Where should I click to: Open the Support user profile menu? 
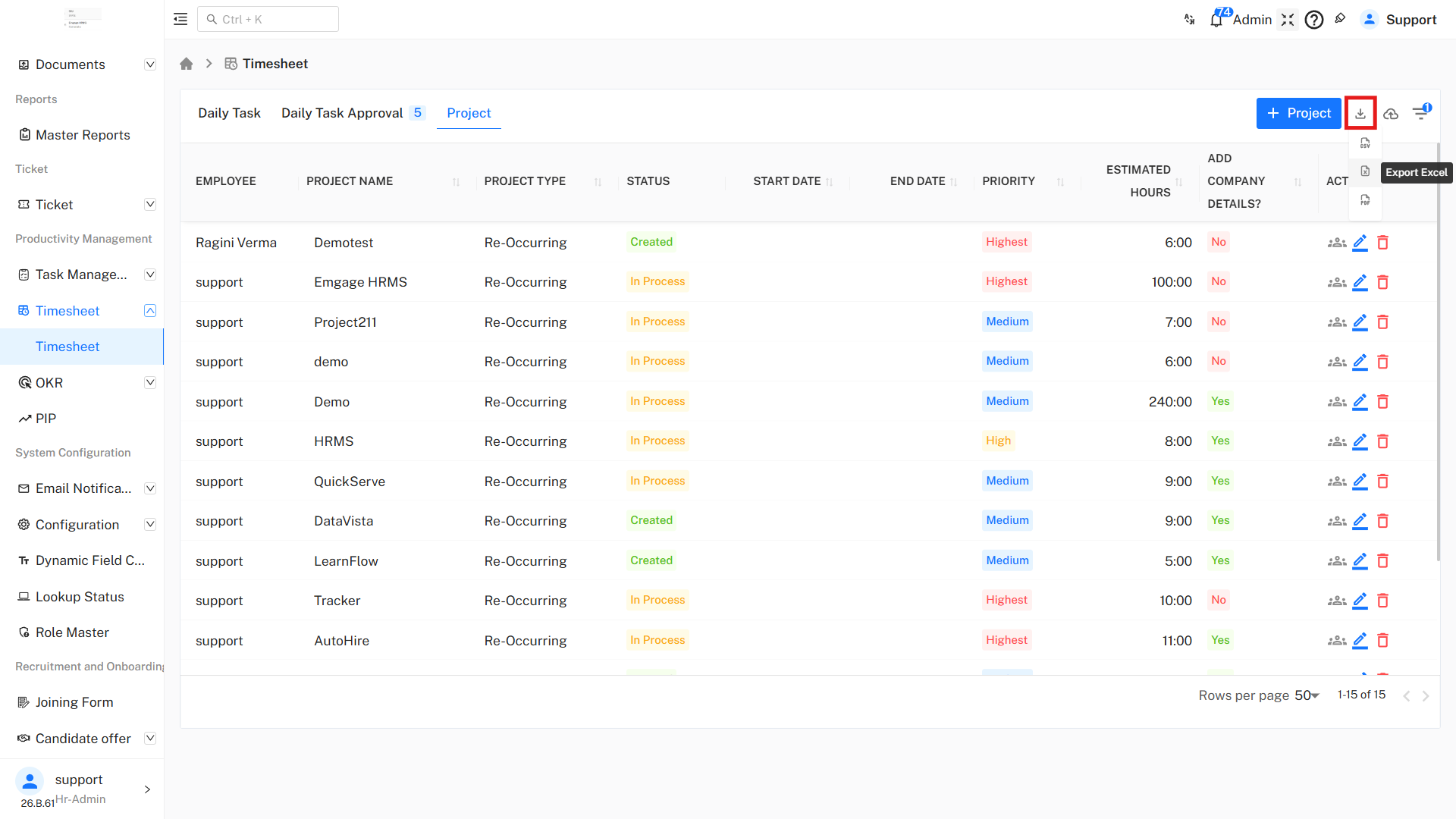point(1399,20)
